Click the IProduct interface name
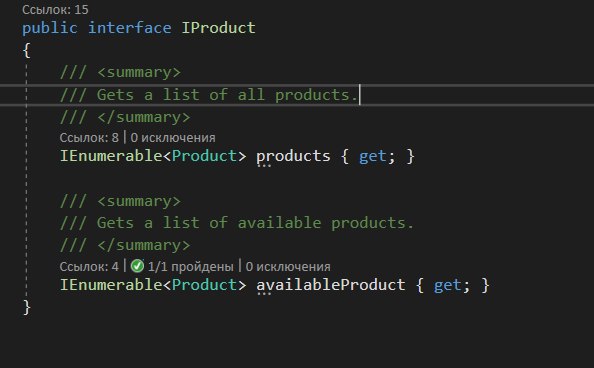 [219, 28]
